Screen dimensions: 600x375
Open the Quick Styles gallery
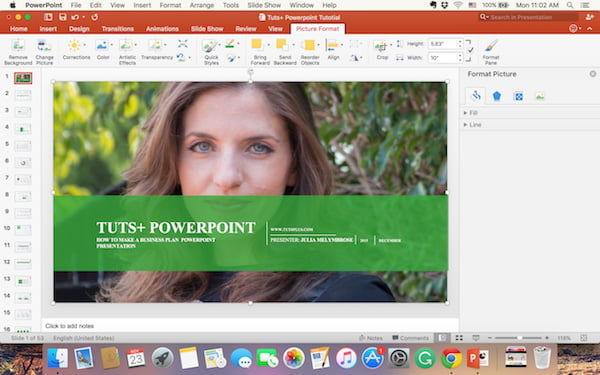pos(211,52)
